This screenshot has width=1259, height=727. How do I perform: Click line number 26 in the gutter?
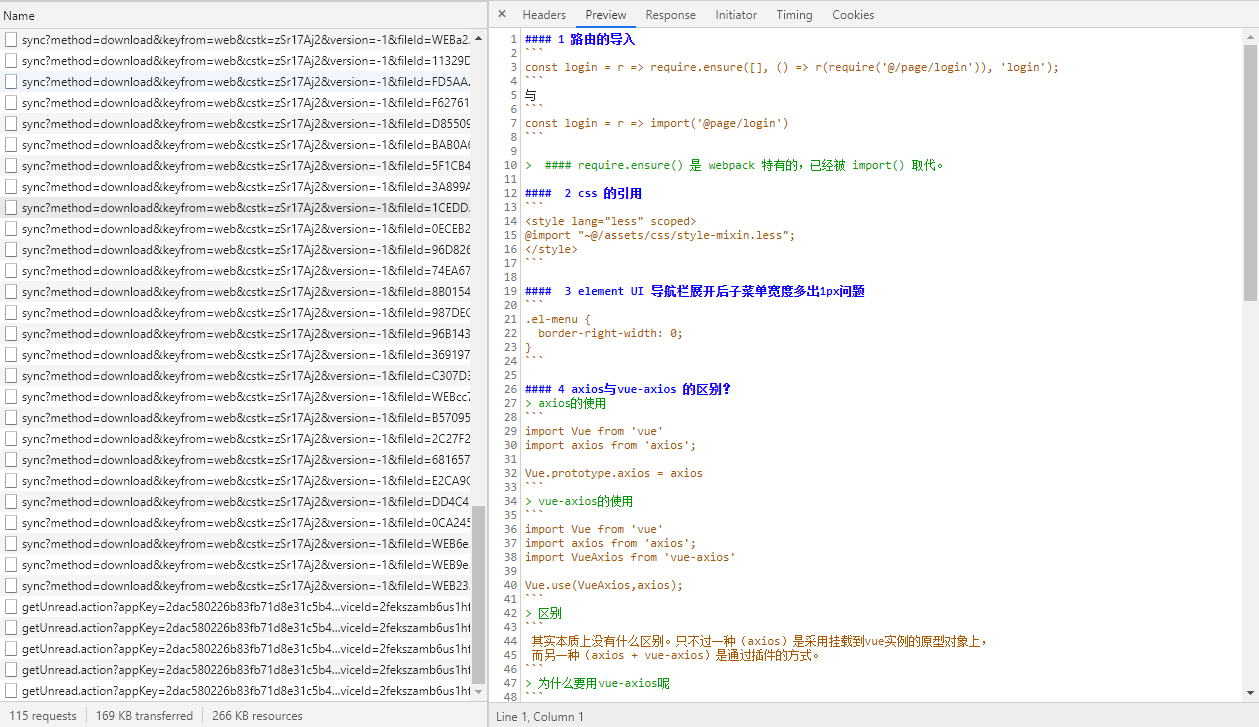point(510,390)
